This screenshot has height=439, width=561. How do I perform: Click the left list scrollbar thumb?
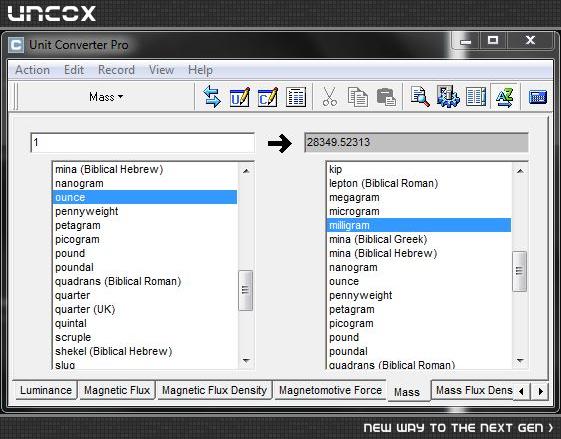[x=245, y=290]
